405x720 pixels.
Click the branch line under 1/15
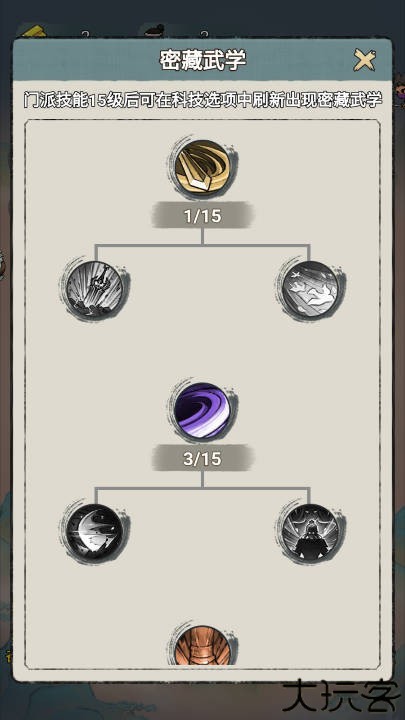coord(202,245)
